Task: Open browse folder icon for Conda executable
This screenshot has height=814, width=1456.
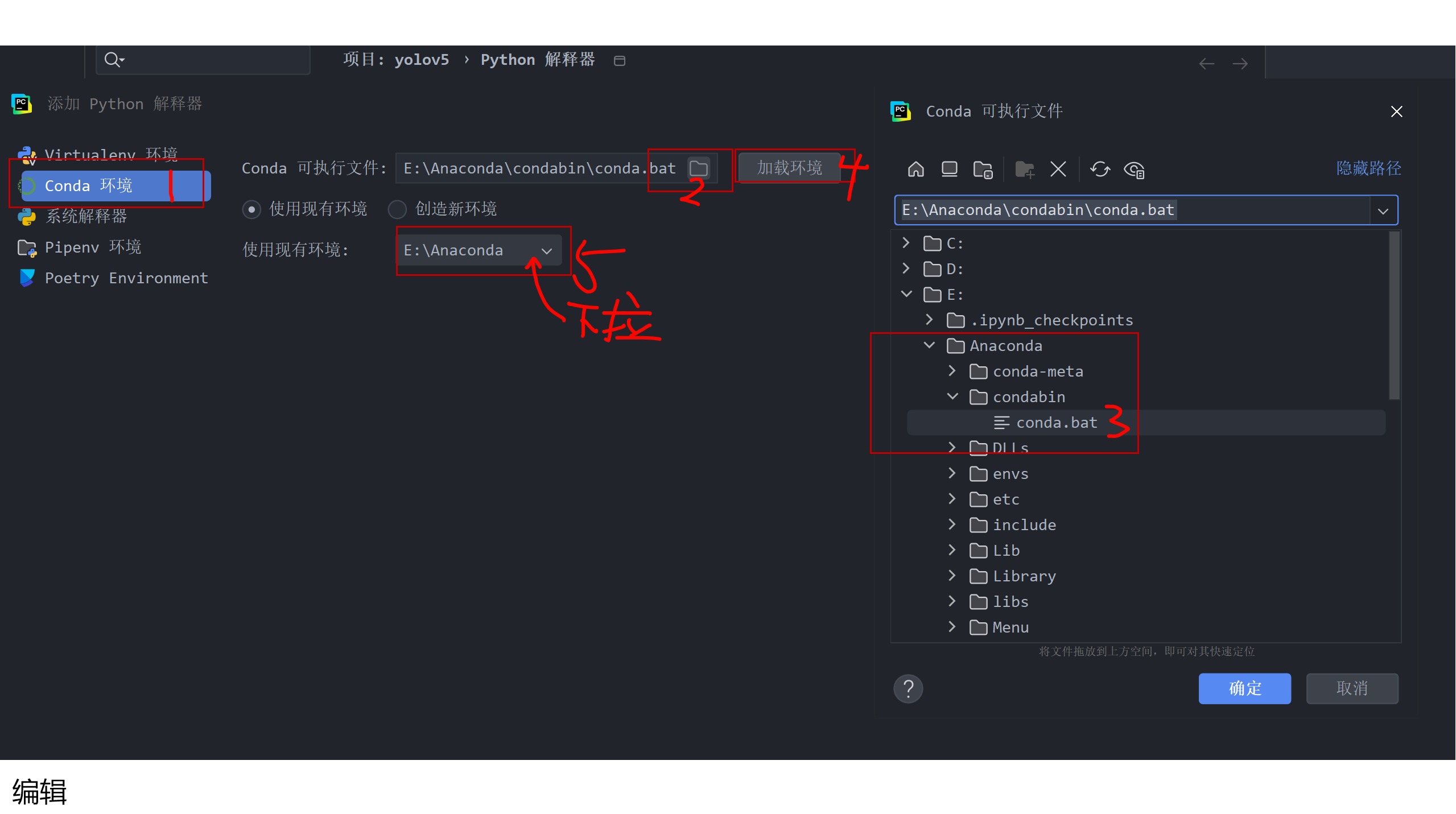Action: tap(699, 168)
